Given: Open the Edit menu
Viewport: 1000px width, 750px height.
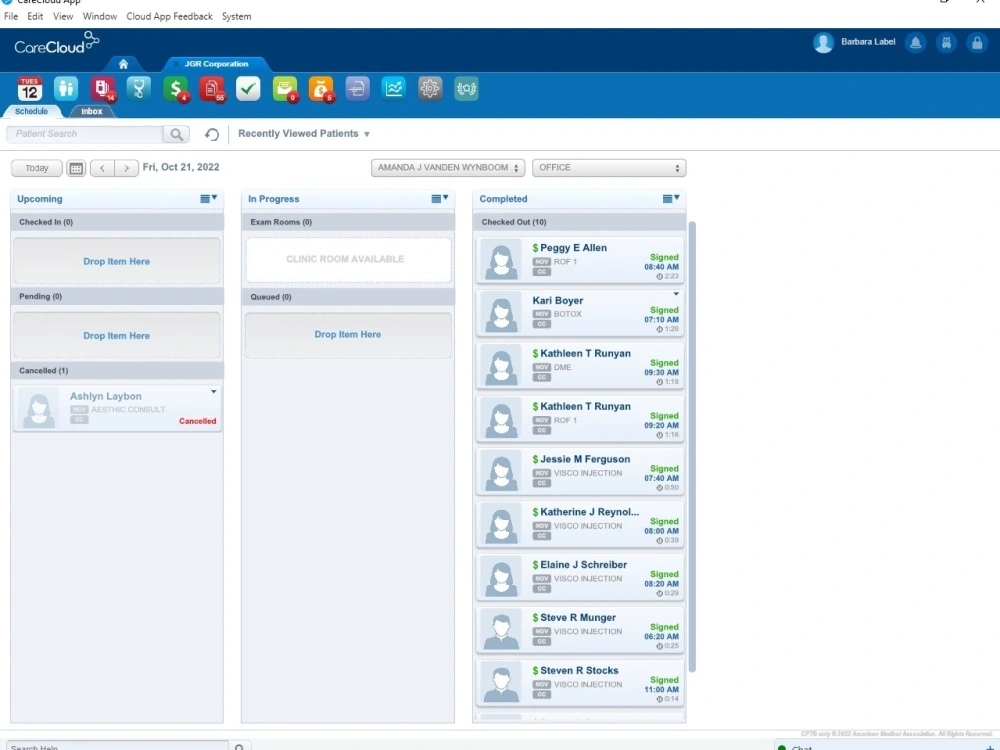Looking at the screenshot, I should tap(35, 17).
